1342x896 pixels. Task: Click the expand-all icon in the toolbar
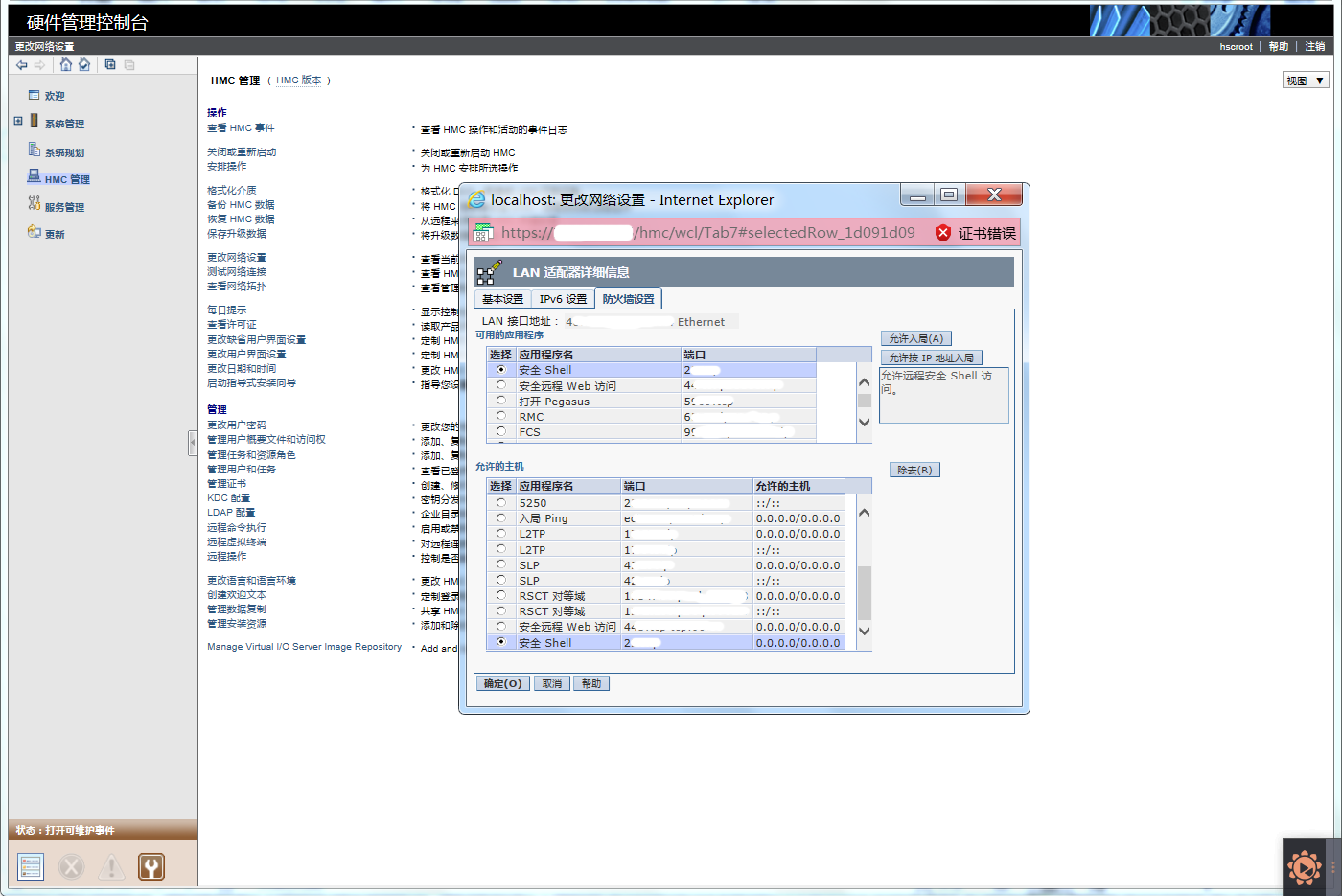(110, 65)
